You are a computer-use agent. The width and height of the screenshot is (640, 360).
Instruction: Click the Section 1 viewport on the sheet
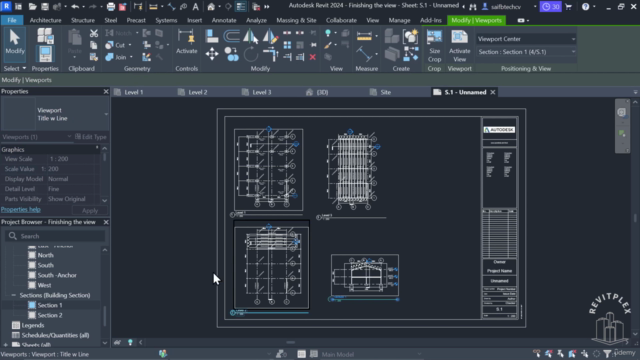(364, 275)
